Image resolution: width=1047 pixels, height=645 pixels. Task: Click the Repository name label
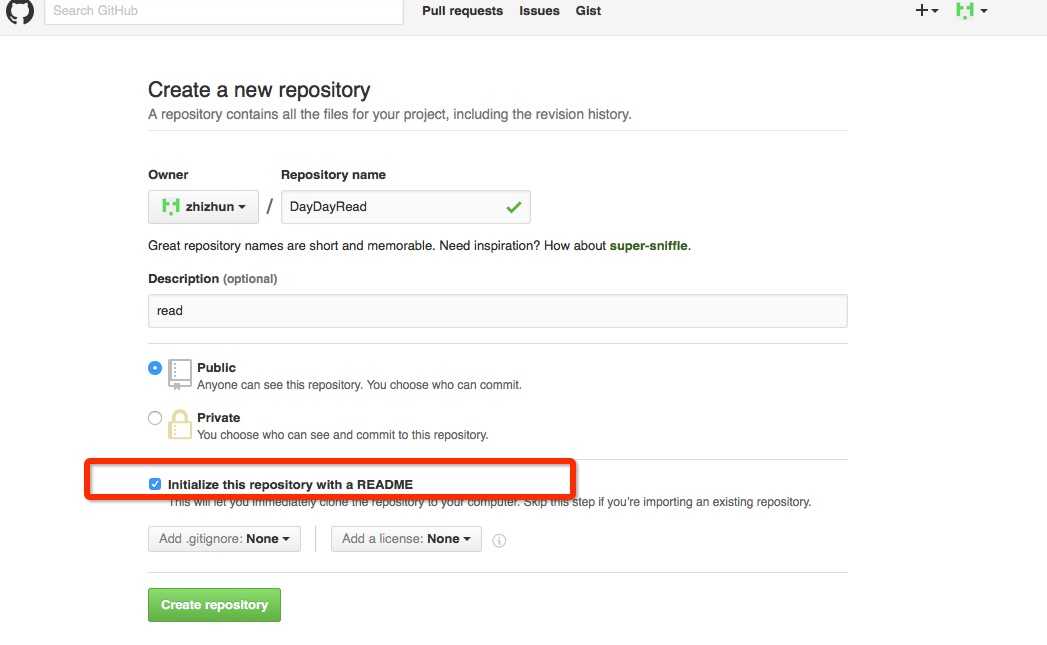[x=333, y=175]
